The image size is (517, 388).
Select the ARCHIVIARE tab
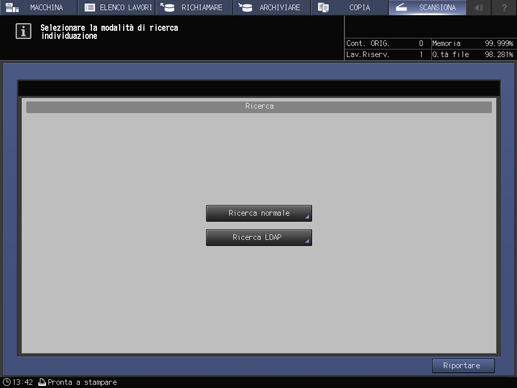pyautogui.click(x=272, y=7)
